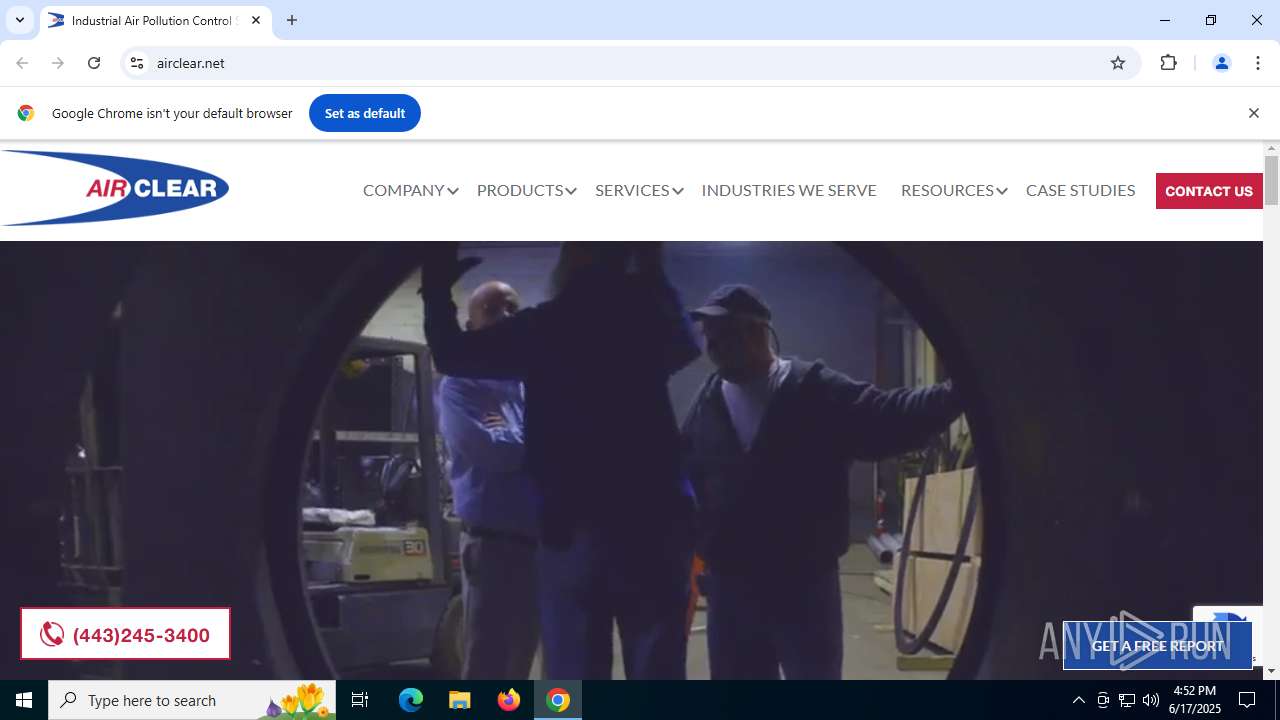Expand the RESOURCES menu chevron

[x=1002, y=191]
